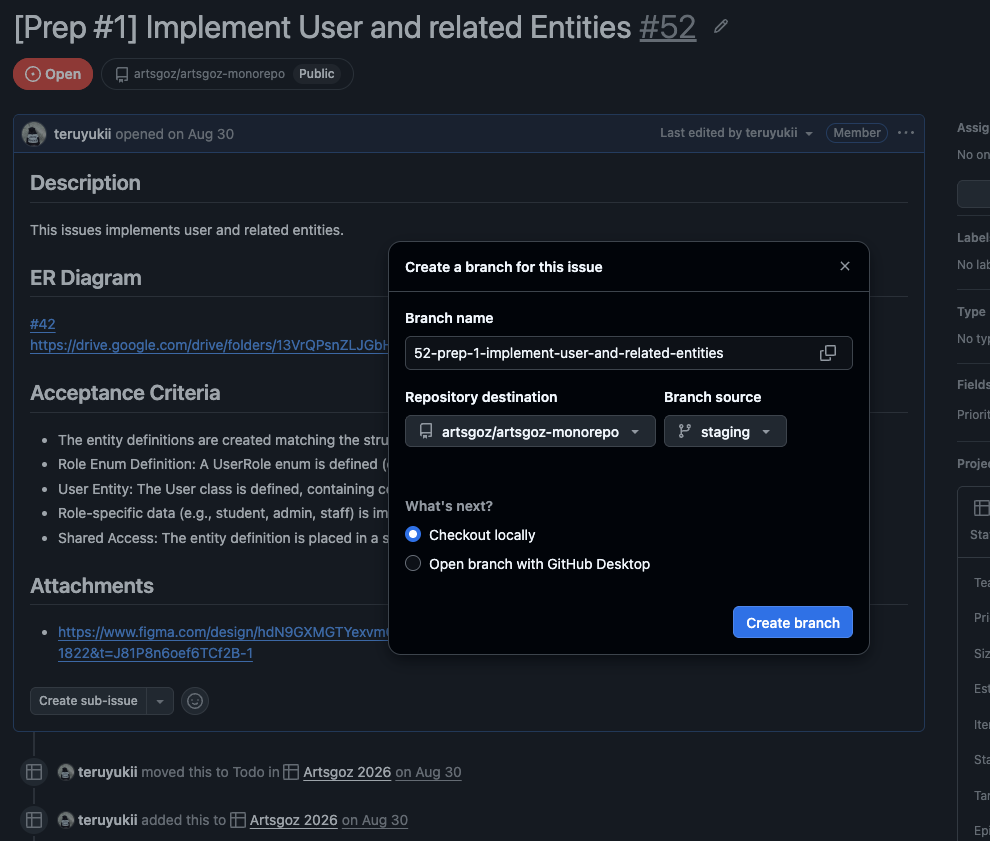The width and height of the screenshot is (990, 841).
Task: Copy the branch name using clipboard icon
Action: (827, 353)
